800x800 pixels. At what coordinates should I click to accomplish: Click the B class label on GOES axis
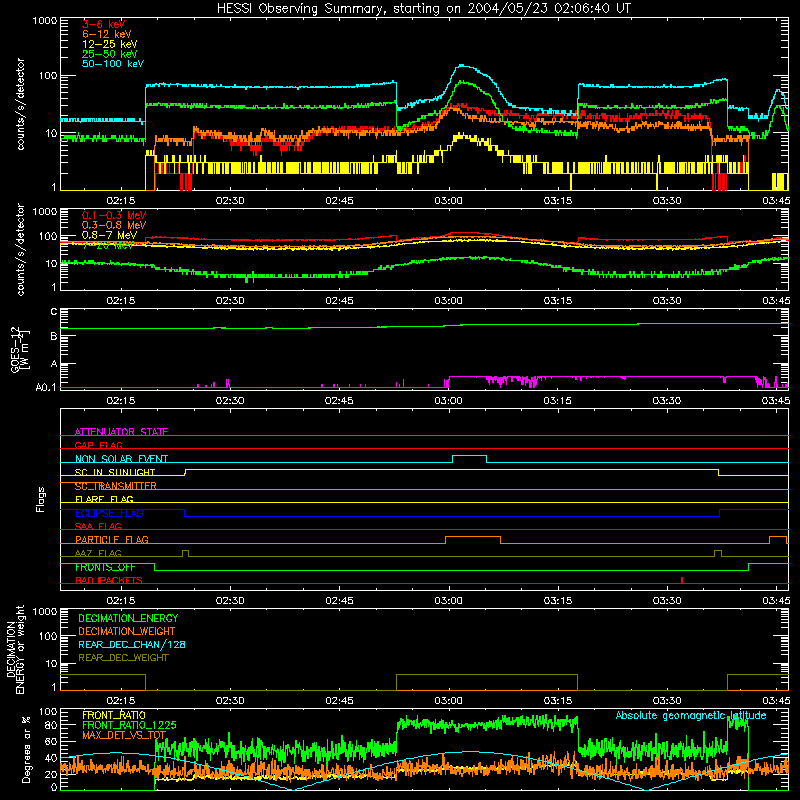(54, 336)
